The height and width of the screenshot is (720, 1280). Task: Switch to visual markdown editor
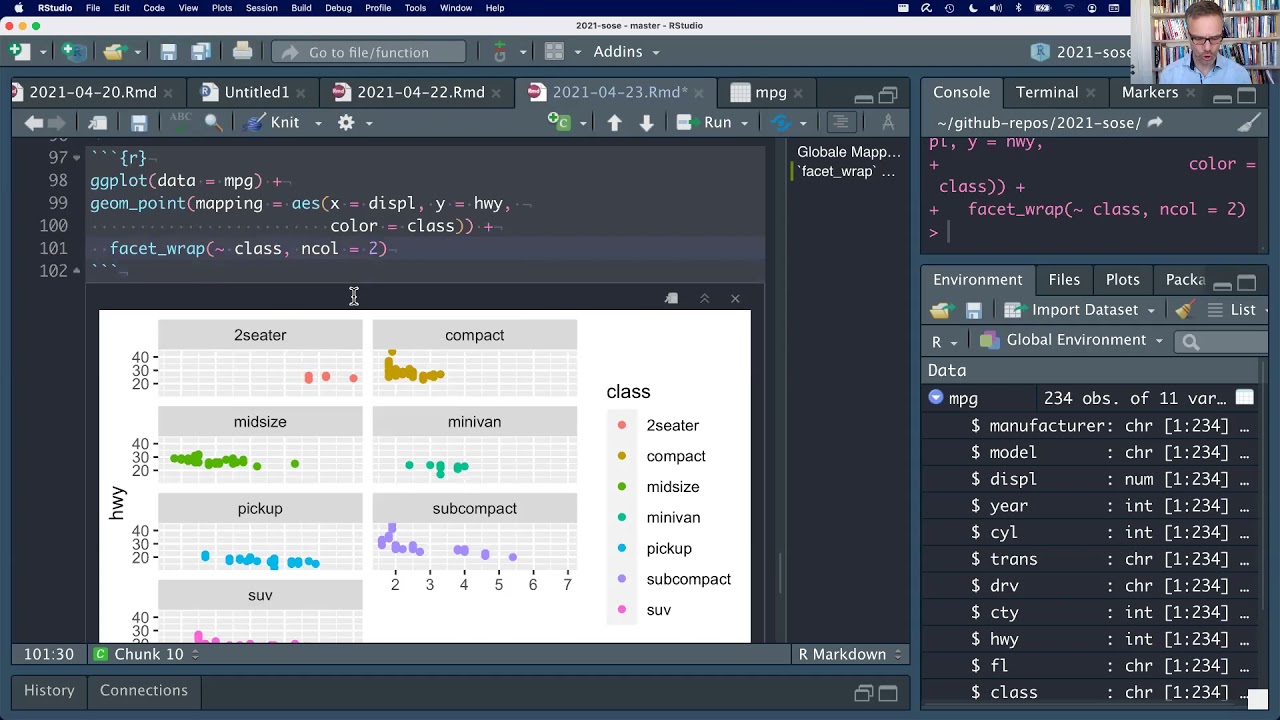(887, 122)
